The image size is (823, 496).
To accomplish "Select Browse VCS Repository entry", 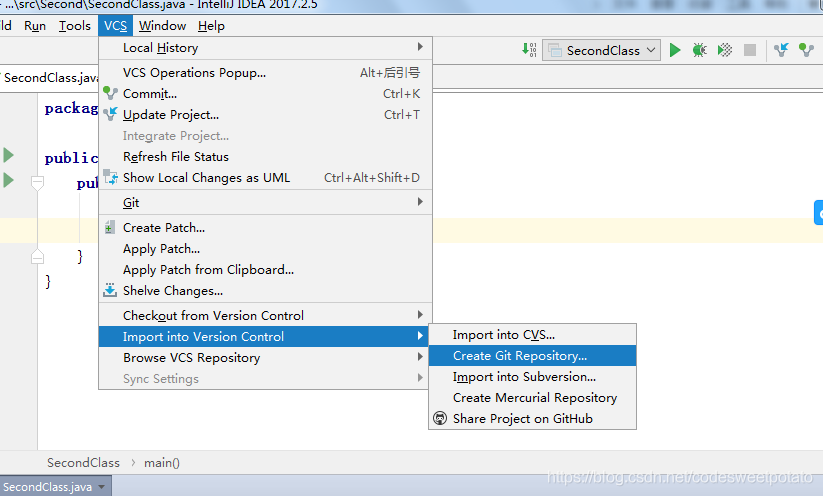I will [265, 357].
